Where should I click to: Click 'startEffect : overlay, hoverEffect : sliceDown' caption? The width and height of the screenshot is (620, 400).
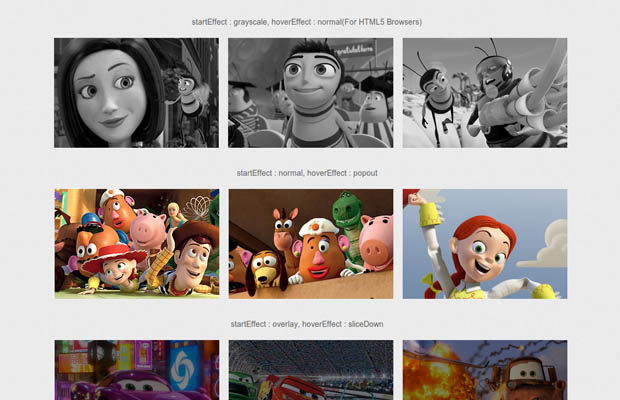coord(307,324)
